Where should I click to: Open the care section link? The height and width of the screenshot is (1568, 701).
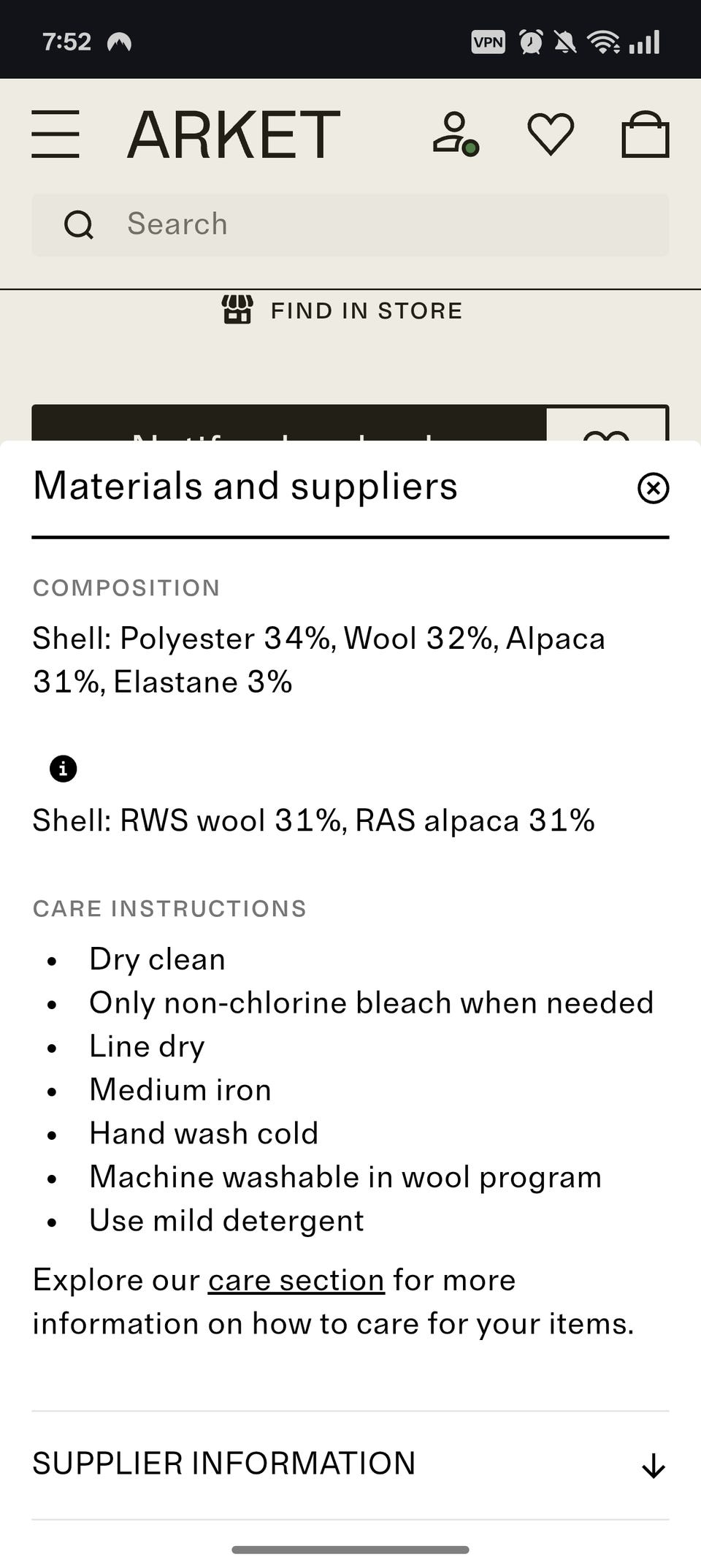(296, 1280)
